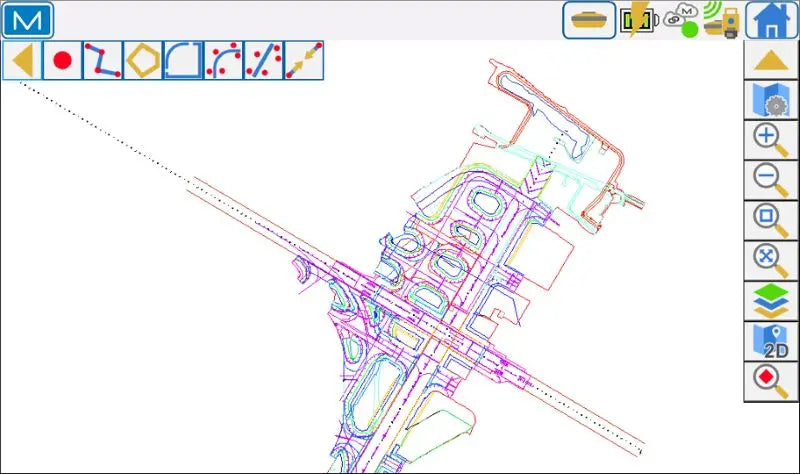The height and width of the screenshot is (474, 800).
Task: Select the polygon area drawing tool
Action: pos(143,61)
